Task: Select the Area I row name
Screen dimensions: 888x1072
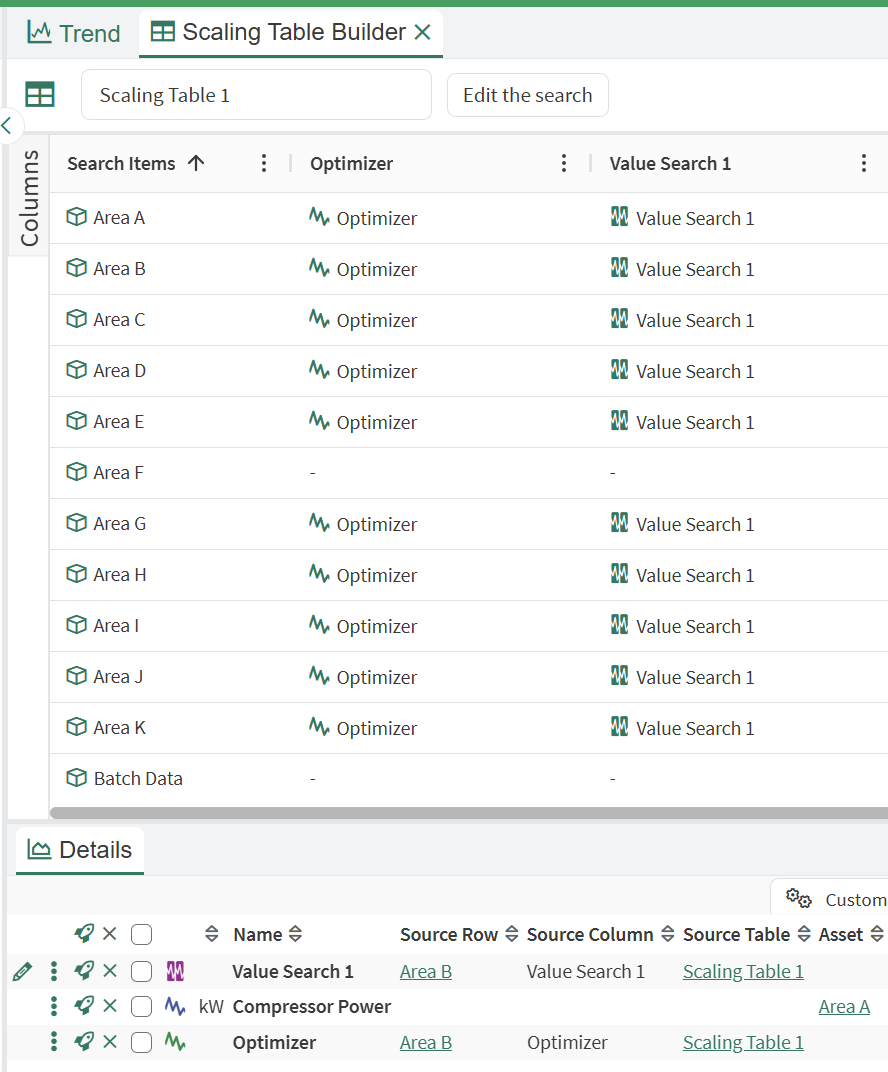Action: [x=116, y=626]
